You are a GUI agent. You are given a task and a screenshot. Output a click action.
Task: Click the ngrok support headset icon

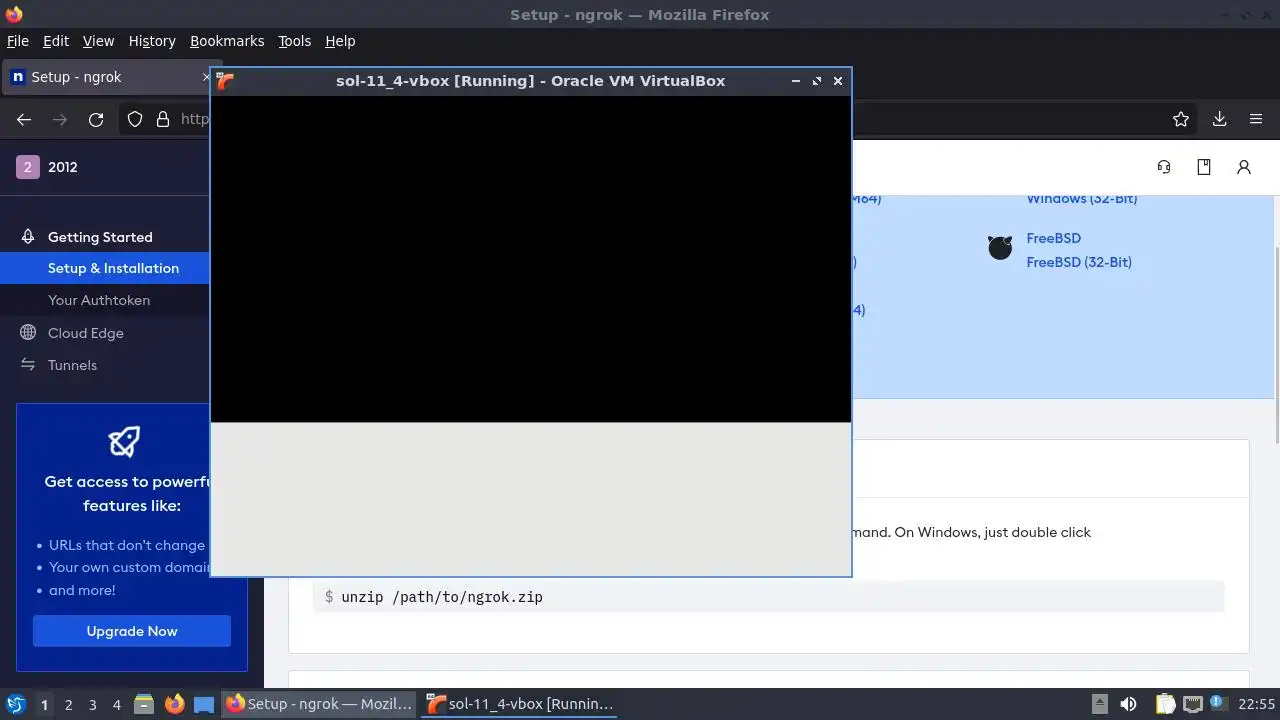tap(1164, 167)
